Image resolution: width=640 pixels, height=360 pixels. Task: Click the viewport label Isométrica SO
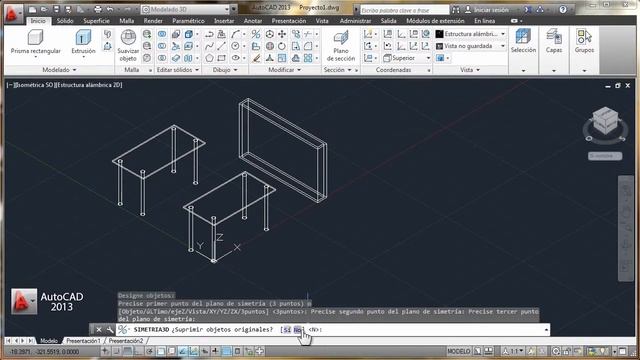coord(35,85)
